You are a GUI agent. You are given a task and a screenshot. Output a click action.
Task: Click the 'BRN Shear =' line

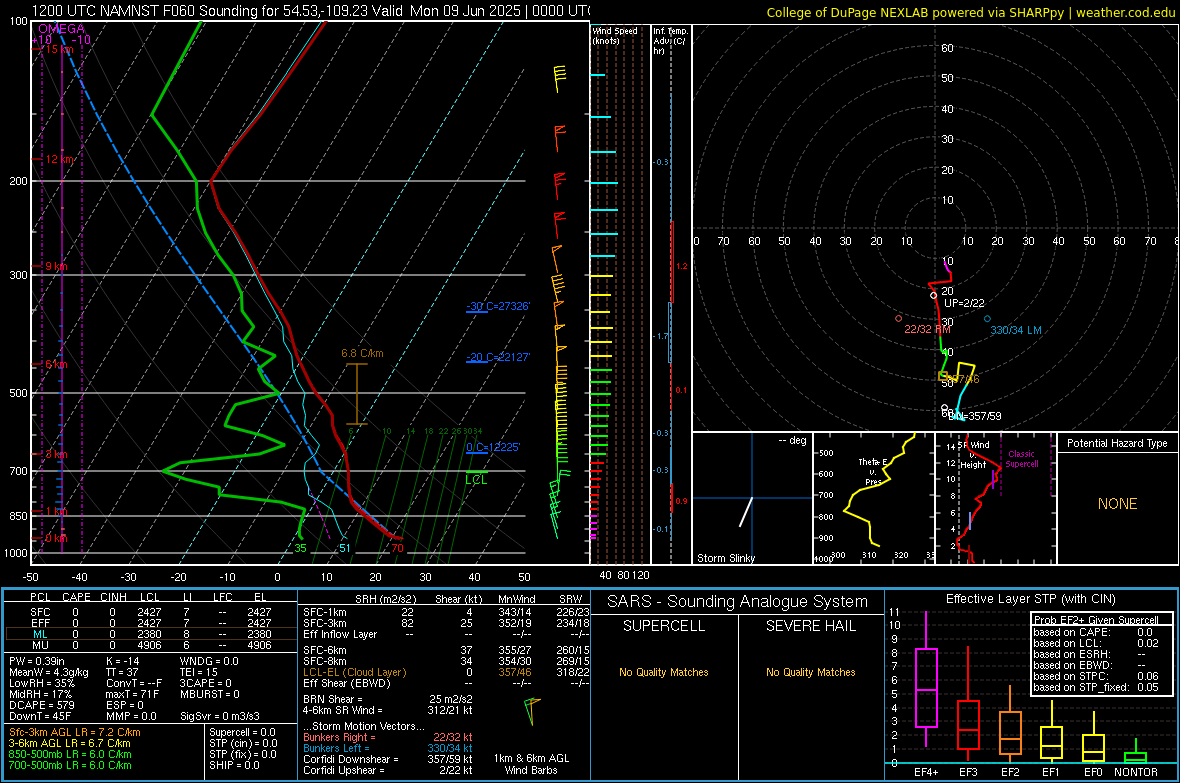coord(388,699)
